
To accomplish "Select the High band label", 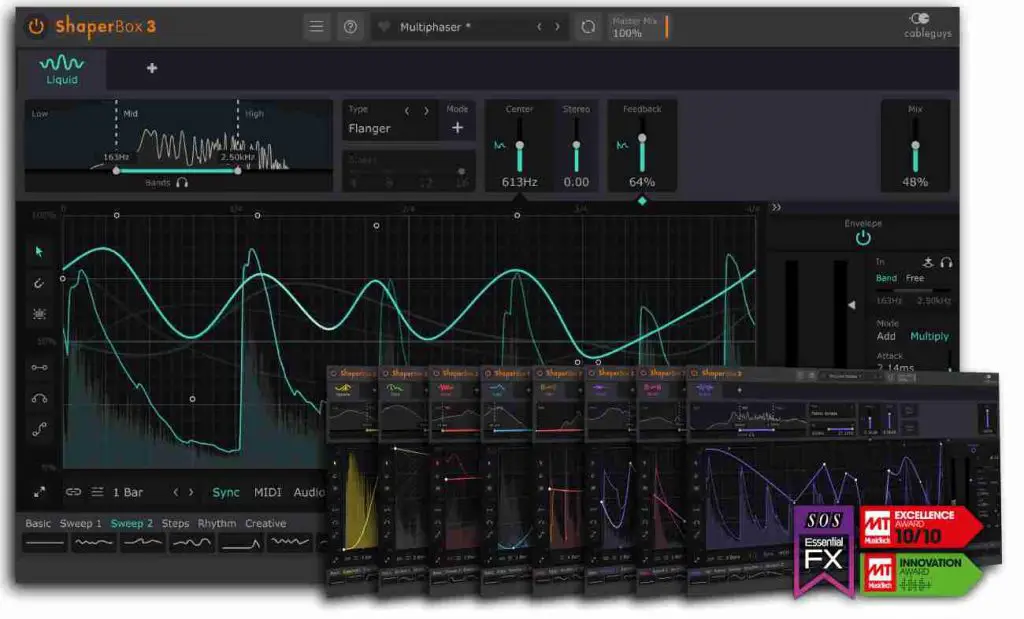I will (x=255, y=114).
